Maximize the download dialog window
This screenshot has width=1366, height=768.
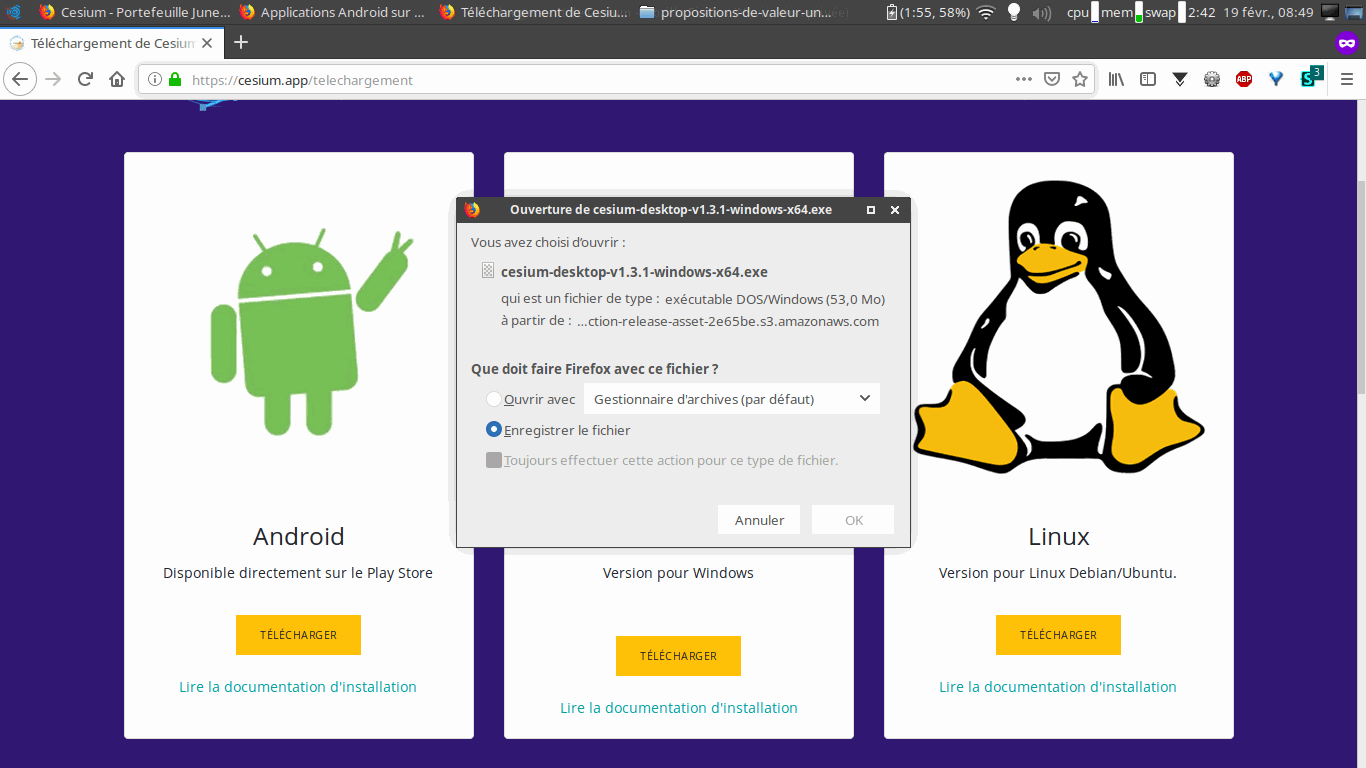871,210
